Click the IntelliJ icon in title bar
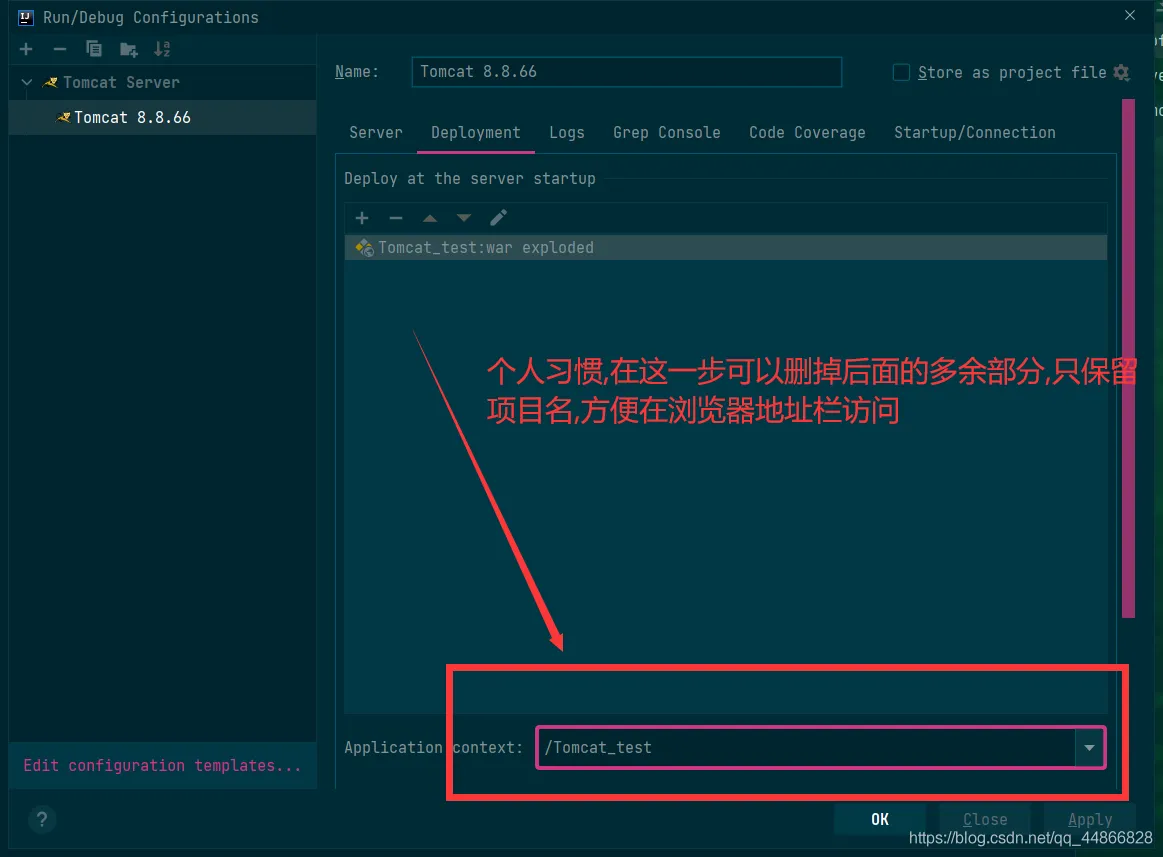This screenshot has width=1163, height=857. point(26,17)
